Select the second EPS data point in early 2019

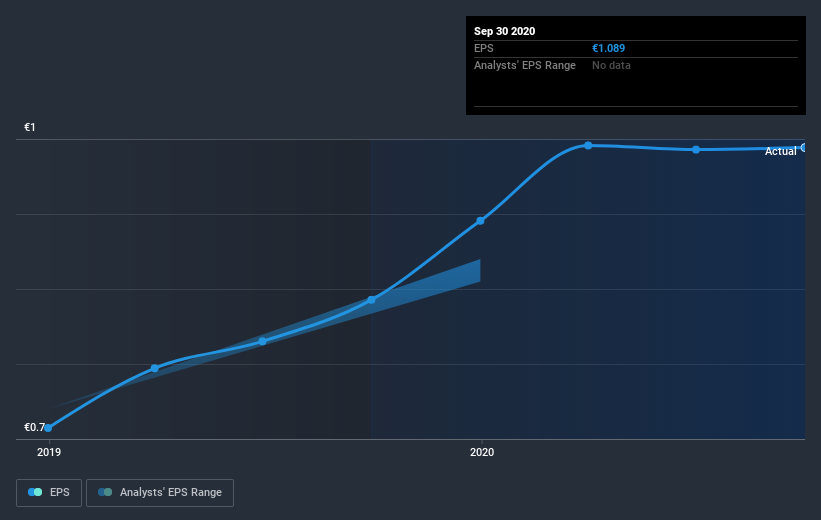154,368
